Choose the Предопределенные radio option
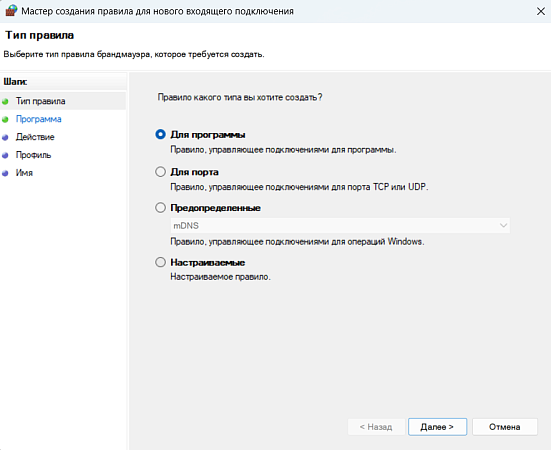Viewport: 551px width, 450px height. tap(160, 208)
